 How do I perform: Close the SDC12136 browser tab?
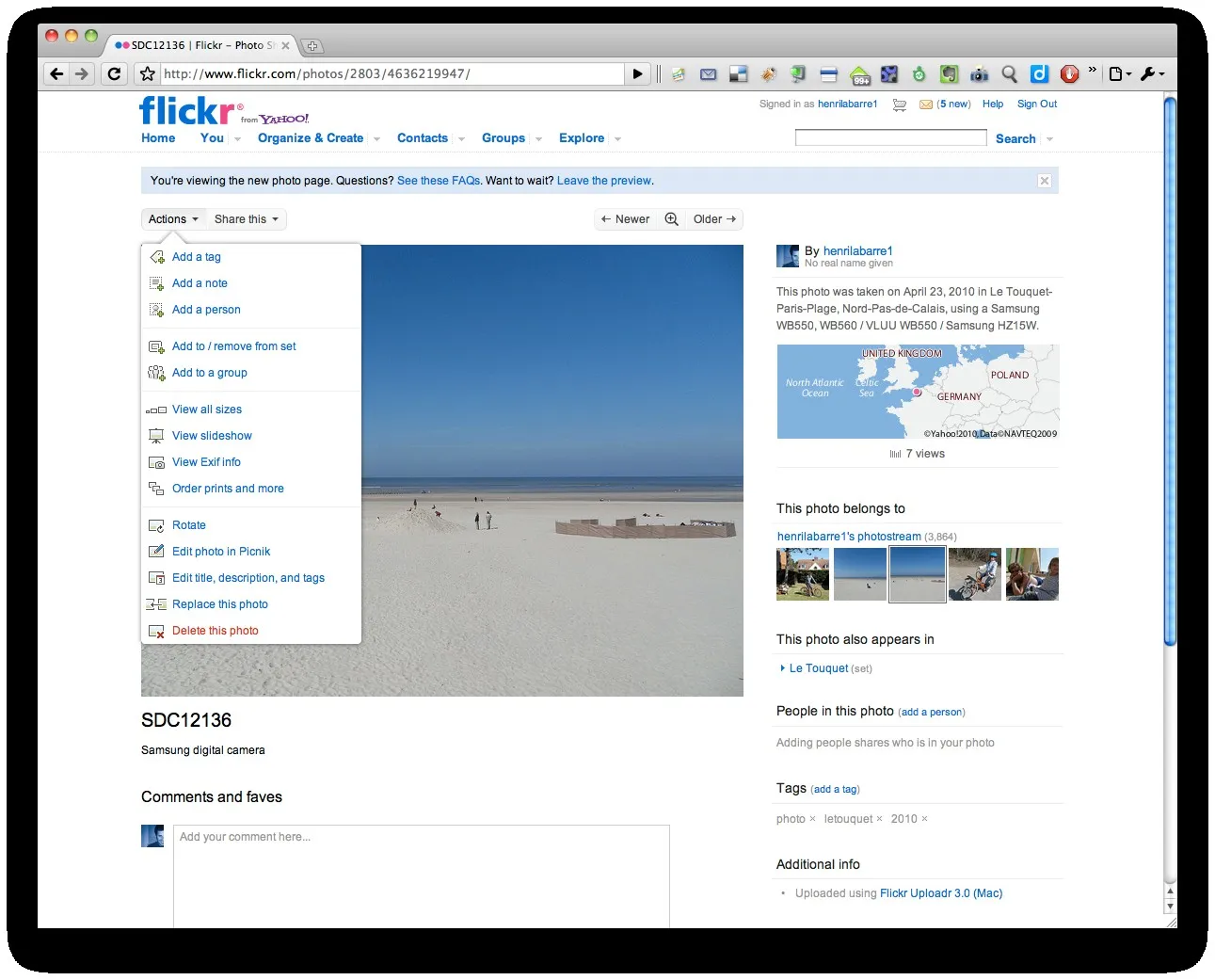285,45
